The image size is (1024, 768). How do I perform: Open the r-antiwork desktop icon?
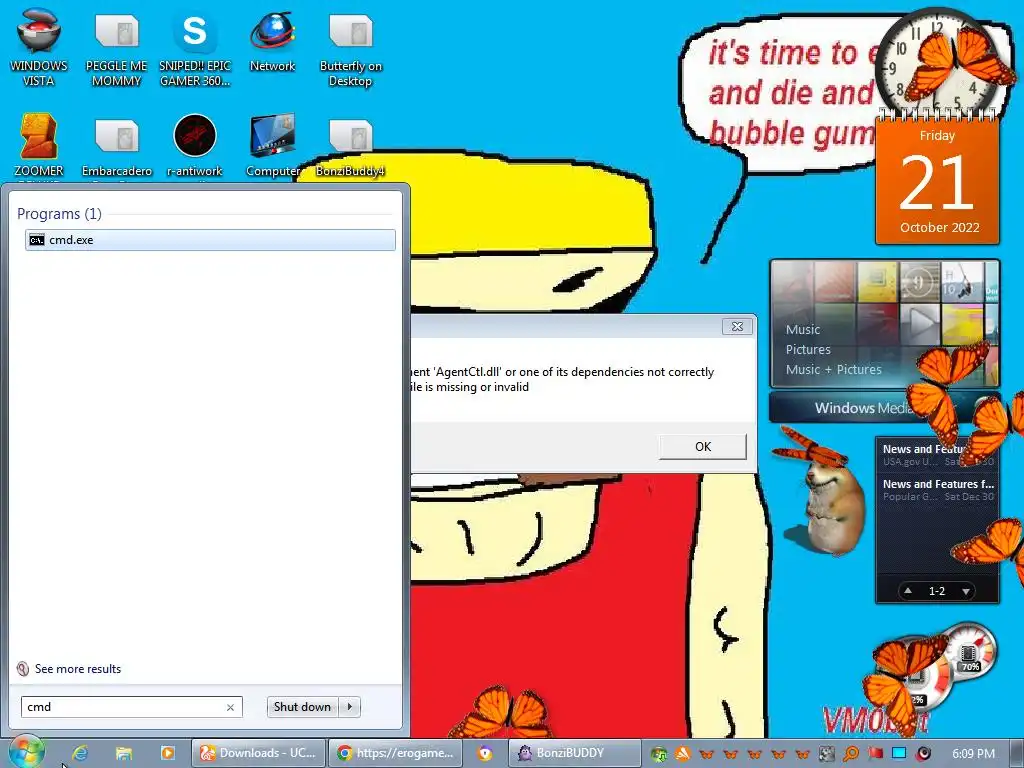[x=195, y=145]
